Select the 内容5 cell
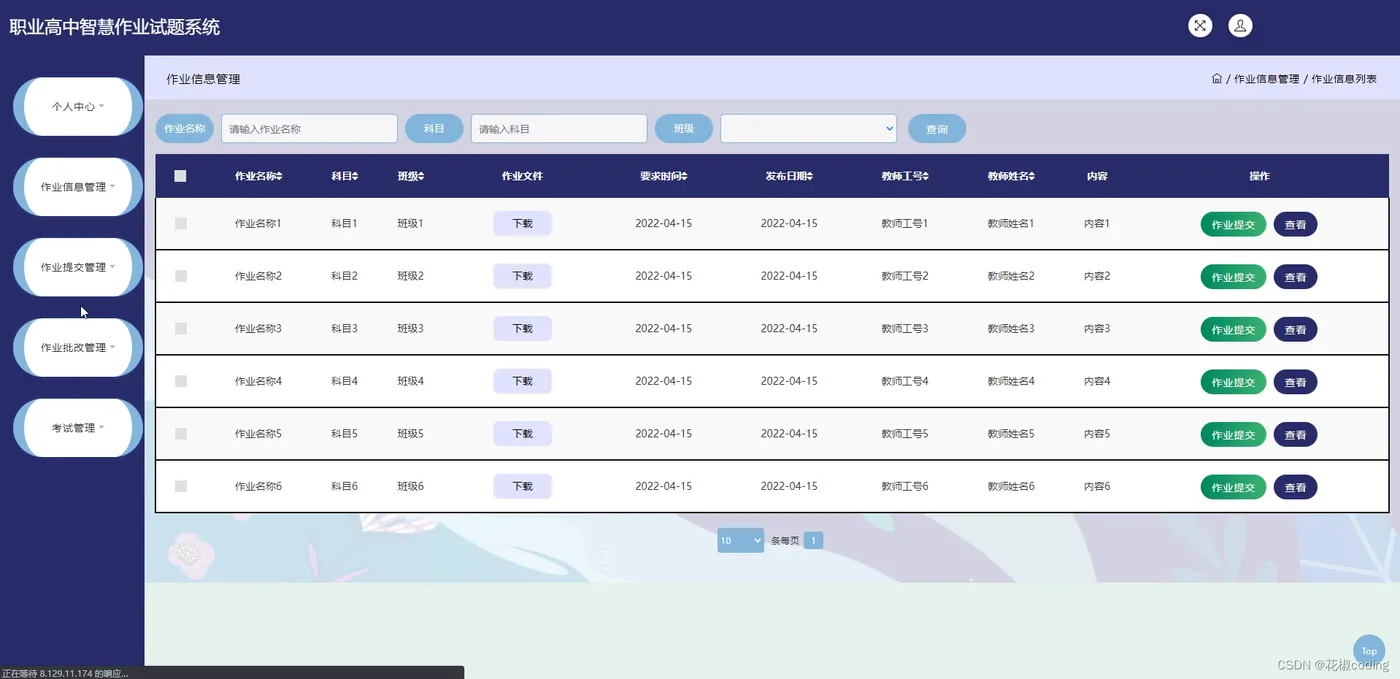Image resolution: width=1400 pixels, height=679 pixels. coord(1097,434)
